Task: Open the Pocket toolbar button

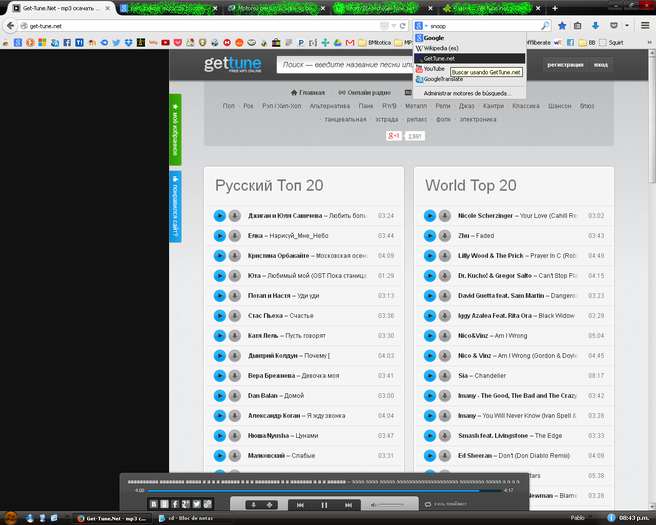Action: click(613, 26)
